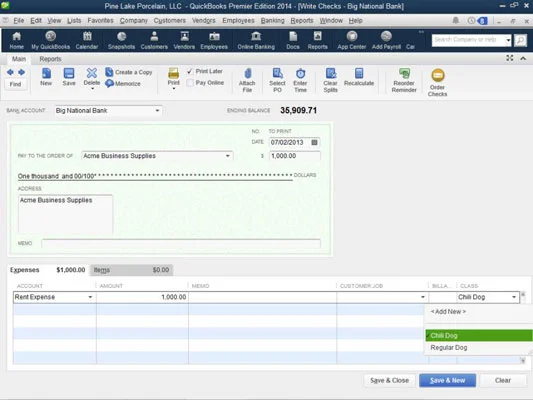The width and height of the screenshot is (533, 400).
Task: Click the Save & New button
Action: 447,381
